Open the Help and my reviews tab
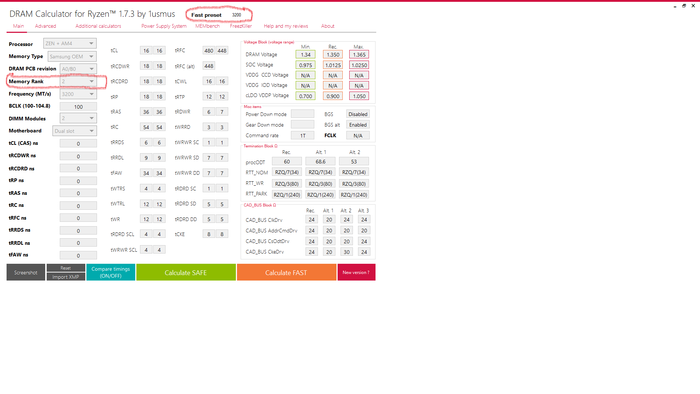The width and height of the screenshot is (700, 394). tap(286, 26)
